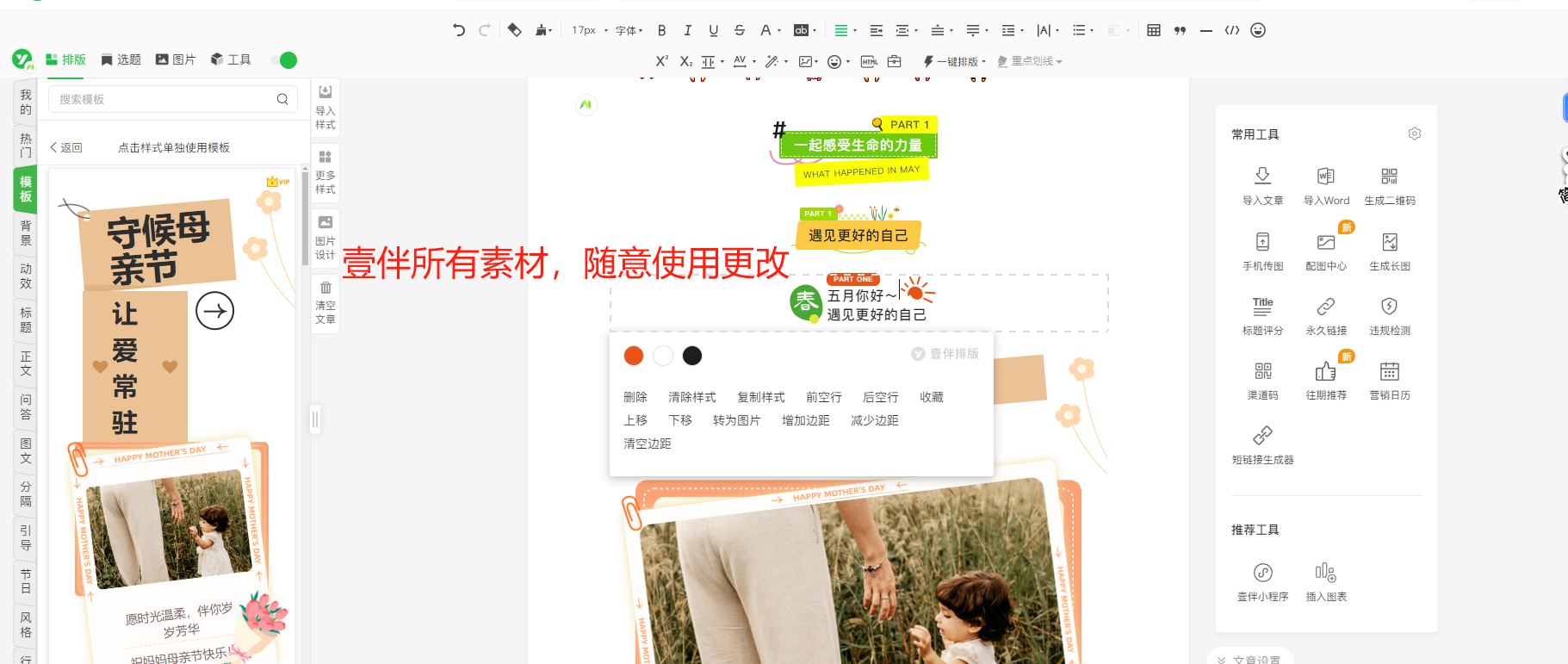Open 手机传图 tool

point(1262,251)
